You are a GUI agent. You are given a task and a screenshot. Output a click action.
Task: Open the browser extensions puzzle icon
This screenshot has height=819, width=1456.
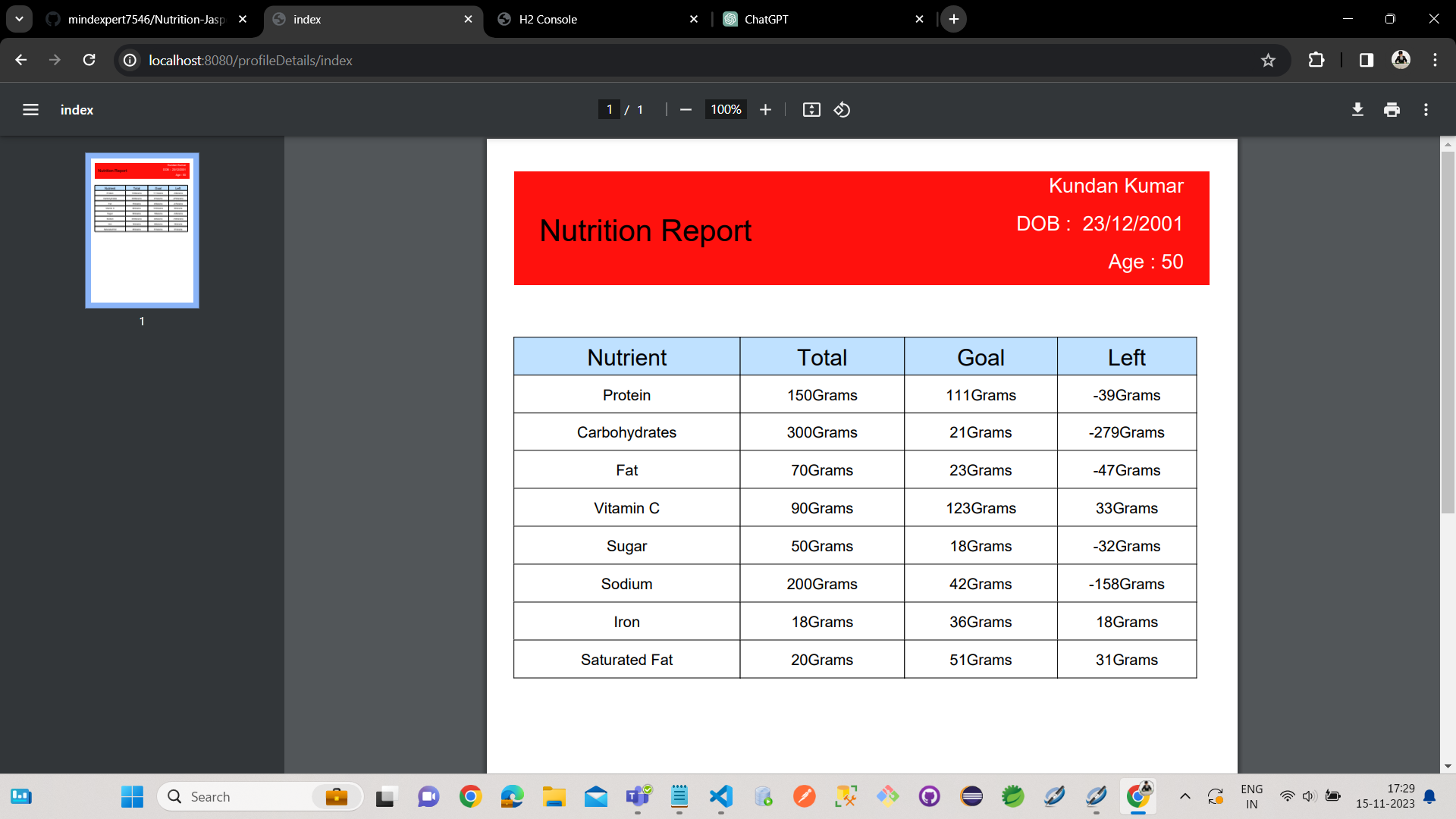pyautogui.click(x=1317, y=60)
